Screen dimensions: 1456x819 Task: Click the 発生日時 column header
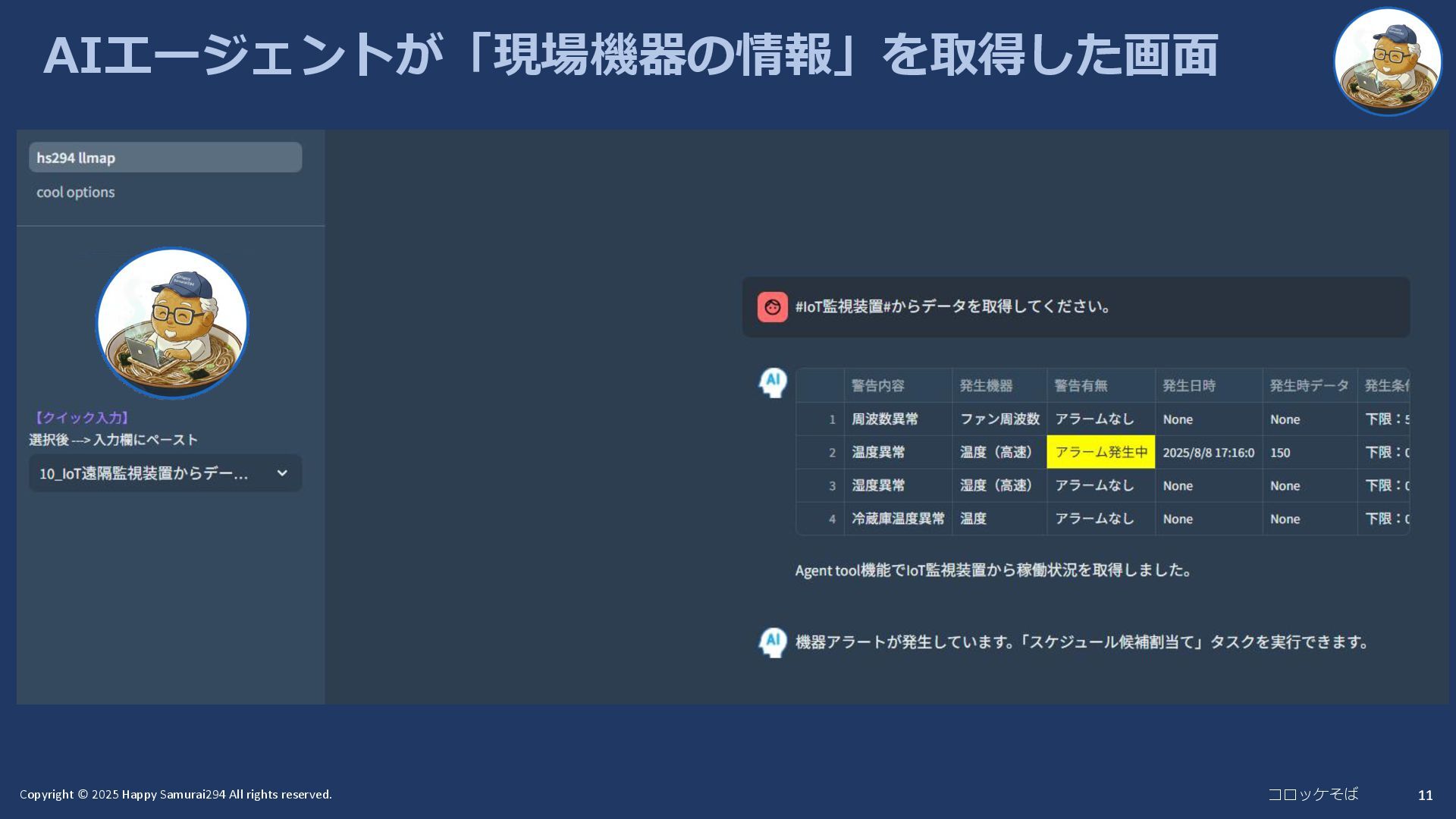pyautogui.click(x=1189, y=386)
